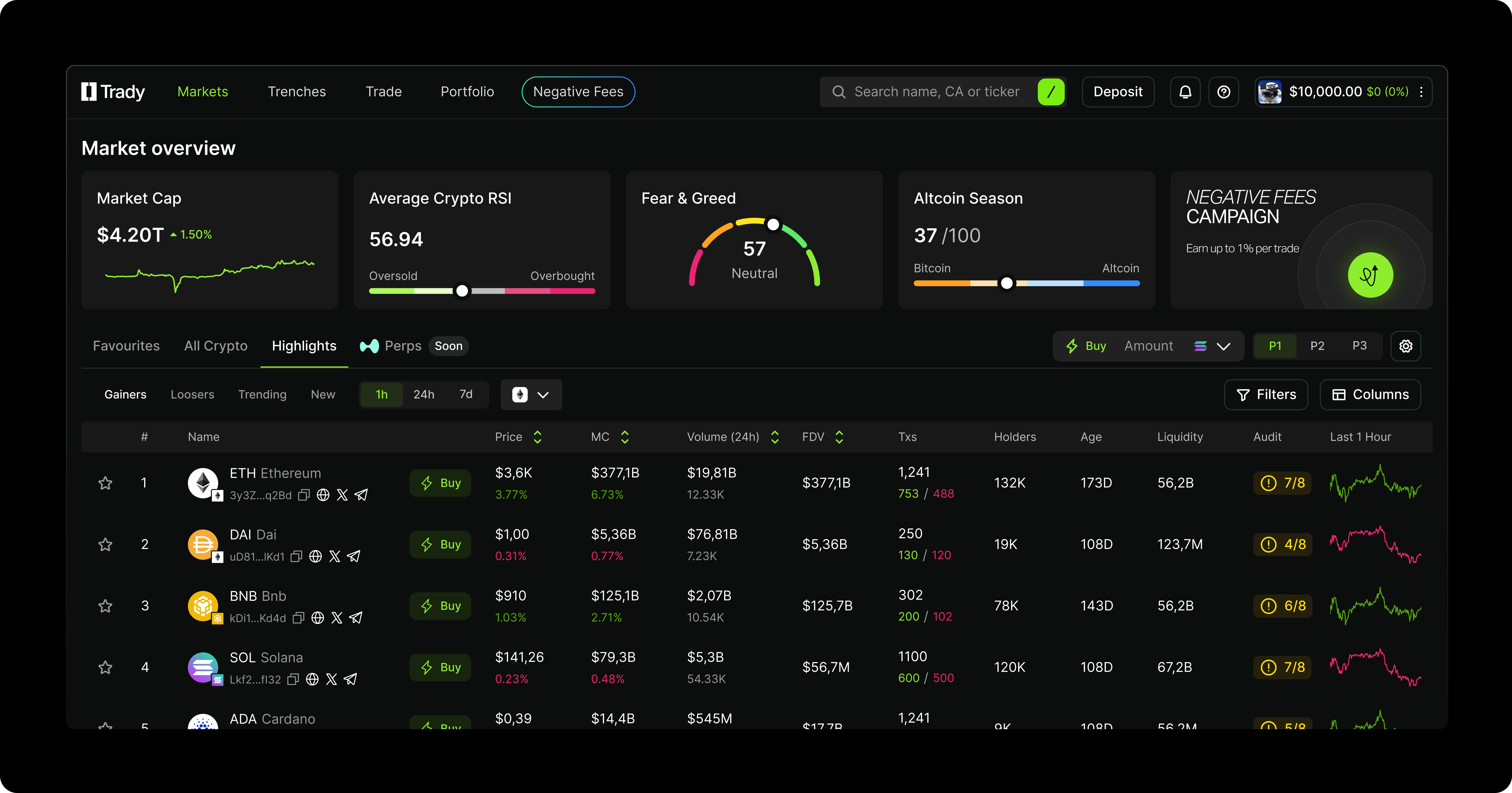Focus the search name or ticker field
The width and height of the screenshot is (1512, 793).
tap(936, 92)
